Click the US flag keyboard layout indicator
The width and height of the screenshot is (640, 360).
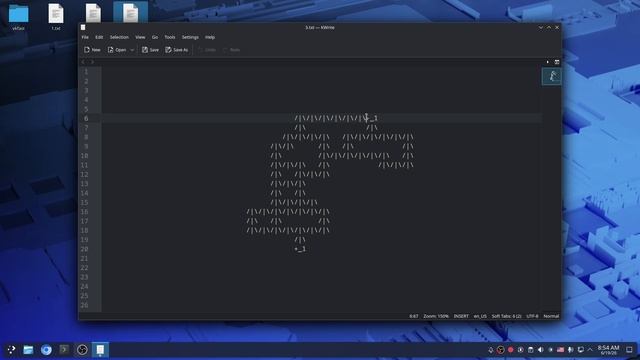[x=560, y=350]
